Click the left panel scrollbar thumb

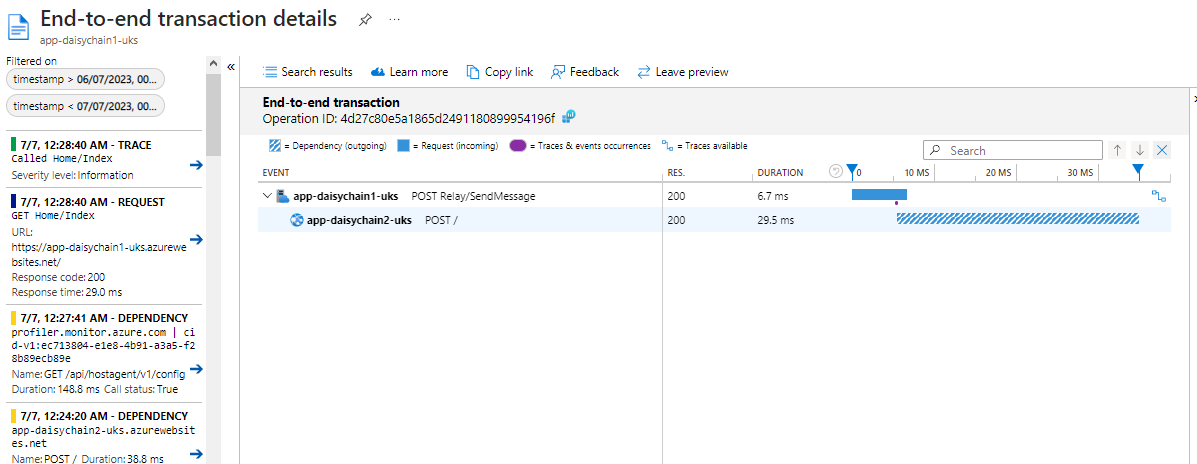pyautogui.click(x=213, y=114)
